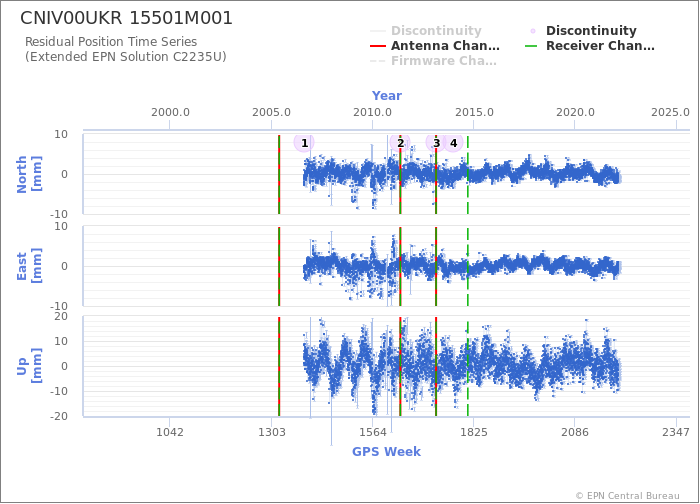
Task: Click the EPN Central Bureau credit
Action: 628,496
